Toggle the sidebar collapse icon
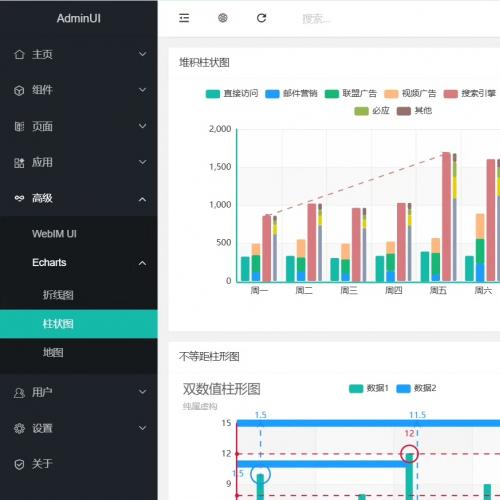500x500 pixels. coord(184,18)
